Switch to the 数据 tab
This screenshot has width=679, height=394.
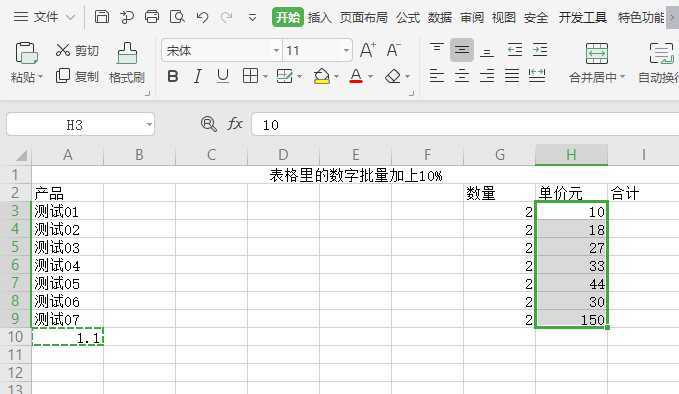440,18
